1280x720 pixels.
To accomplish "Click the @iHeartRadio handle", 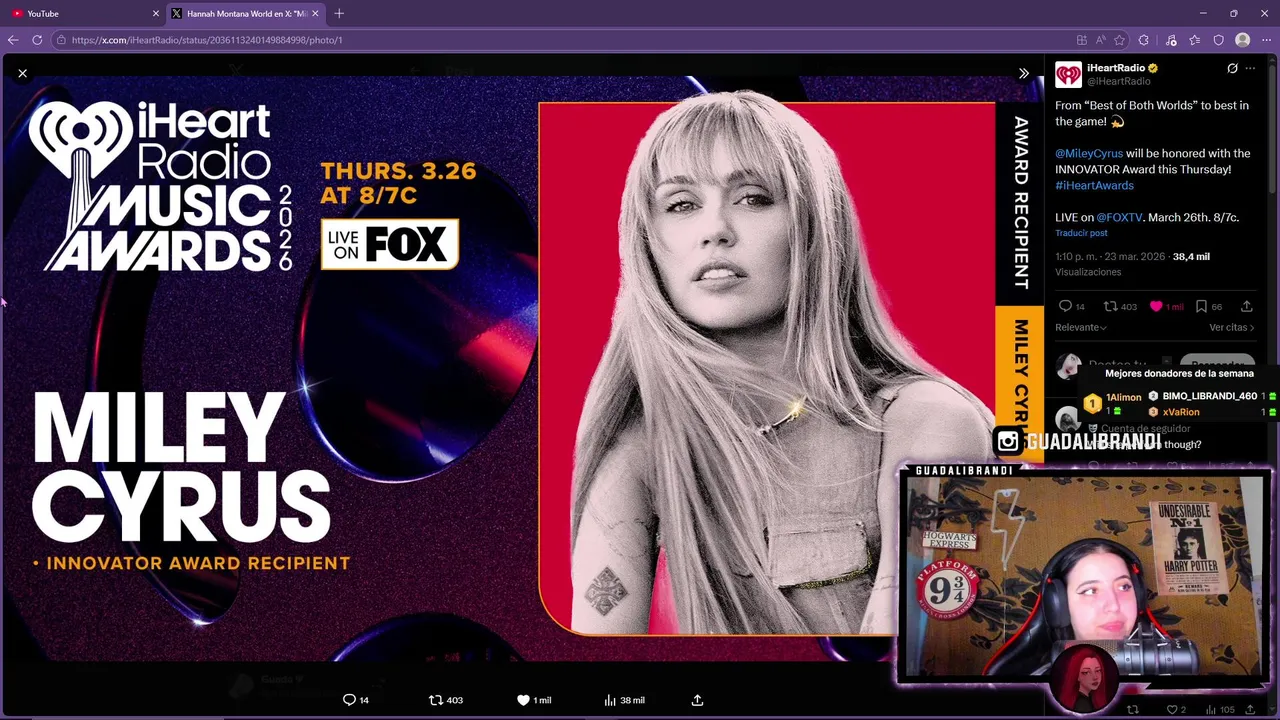I will tap(1118, 81).
